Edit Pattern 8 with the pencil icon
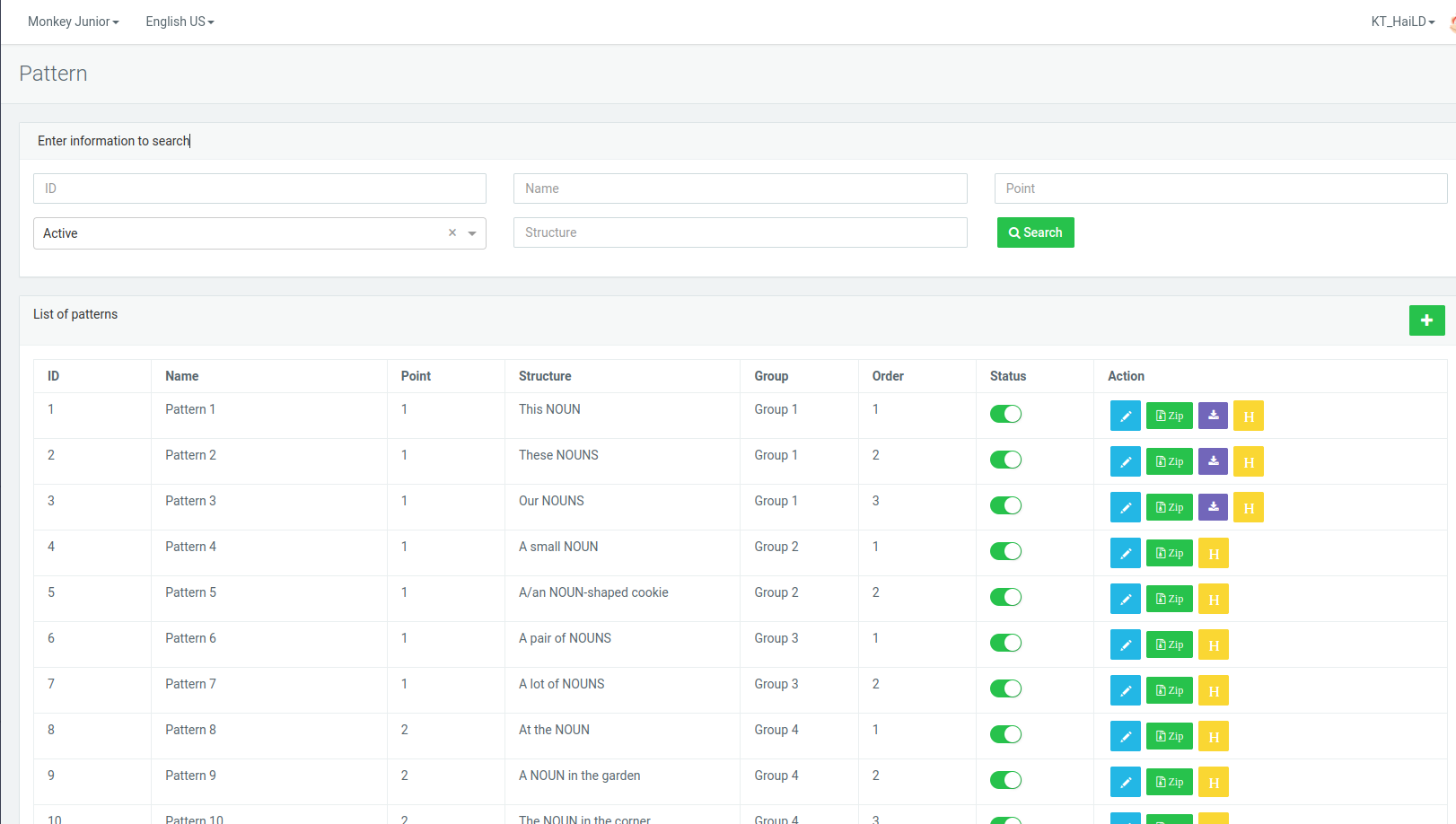This screenshot has width=1456, height=824. tap(1125, 736)
